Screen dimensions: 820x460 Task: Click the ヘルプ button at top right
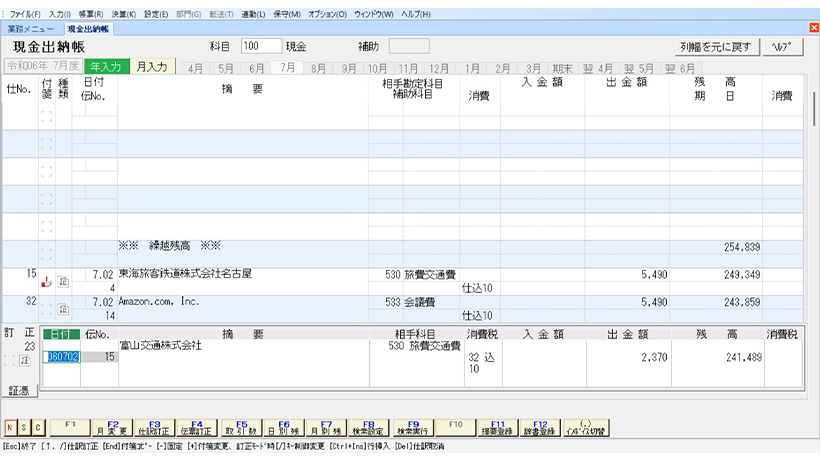pyautogui.click(x=783, y=47)
